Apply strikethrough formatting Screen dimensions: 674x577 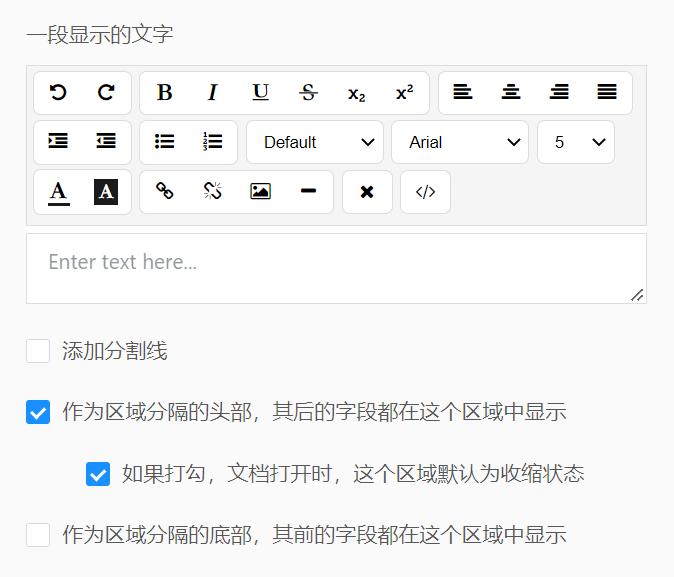coord(309,92)
